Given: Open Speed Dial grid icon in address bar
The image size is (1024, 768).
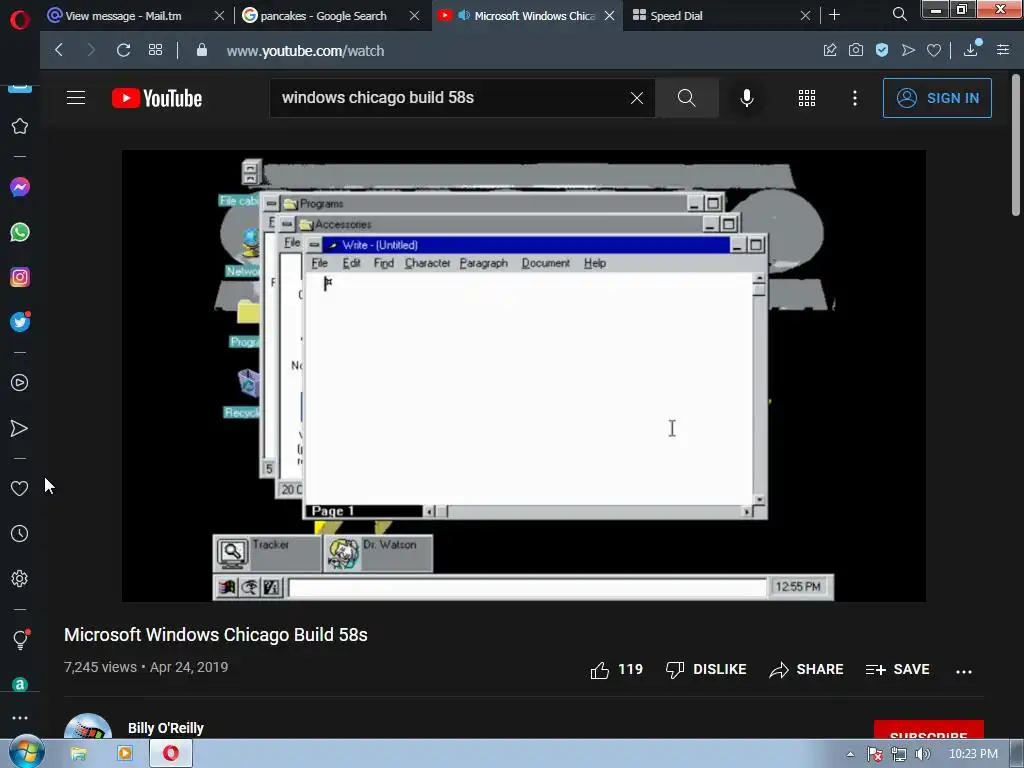Looking at the screenshot, I should pos(155,50).
